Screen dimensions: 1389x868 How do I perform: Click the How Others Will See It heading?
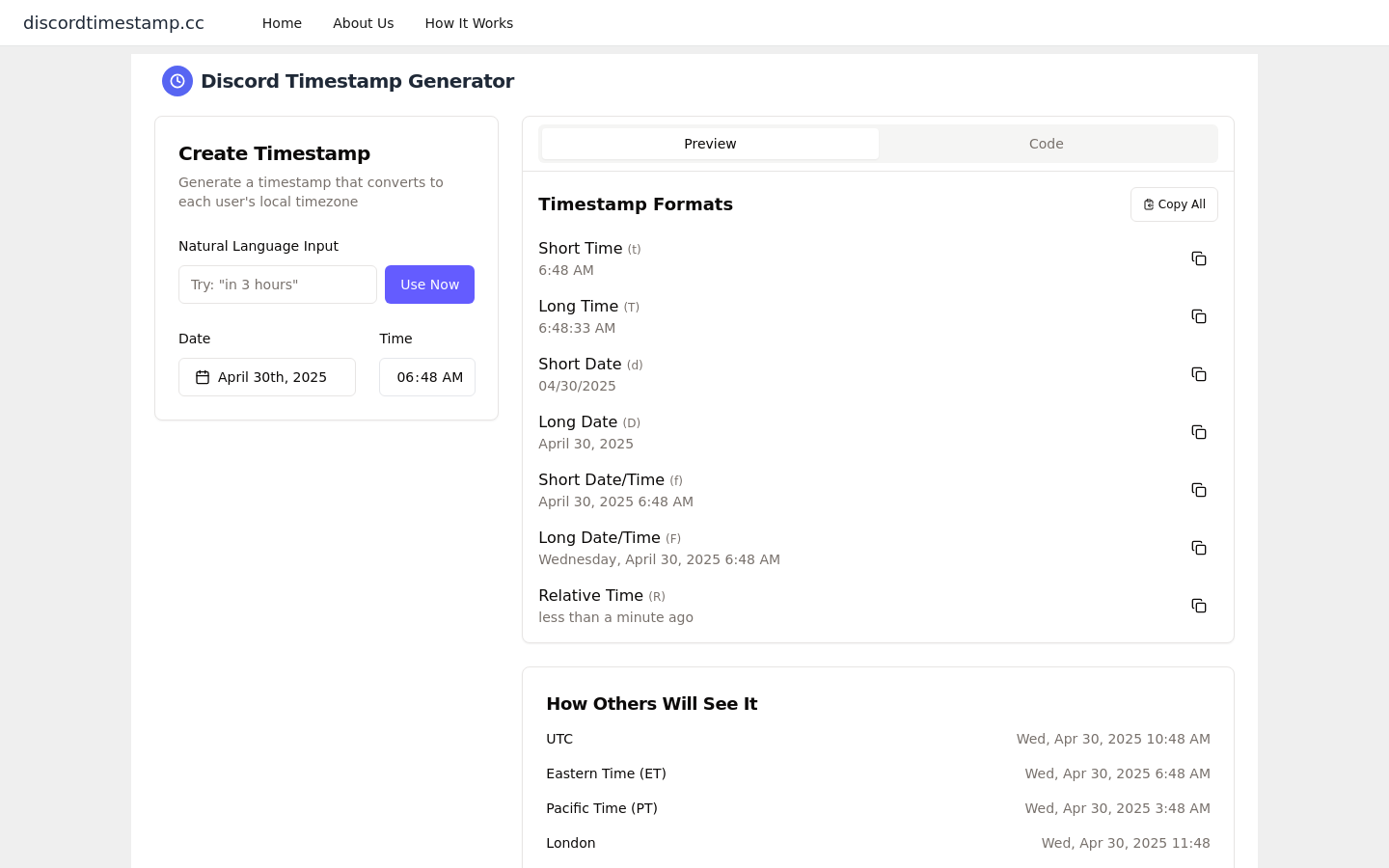(x=652, y=704)
